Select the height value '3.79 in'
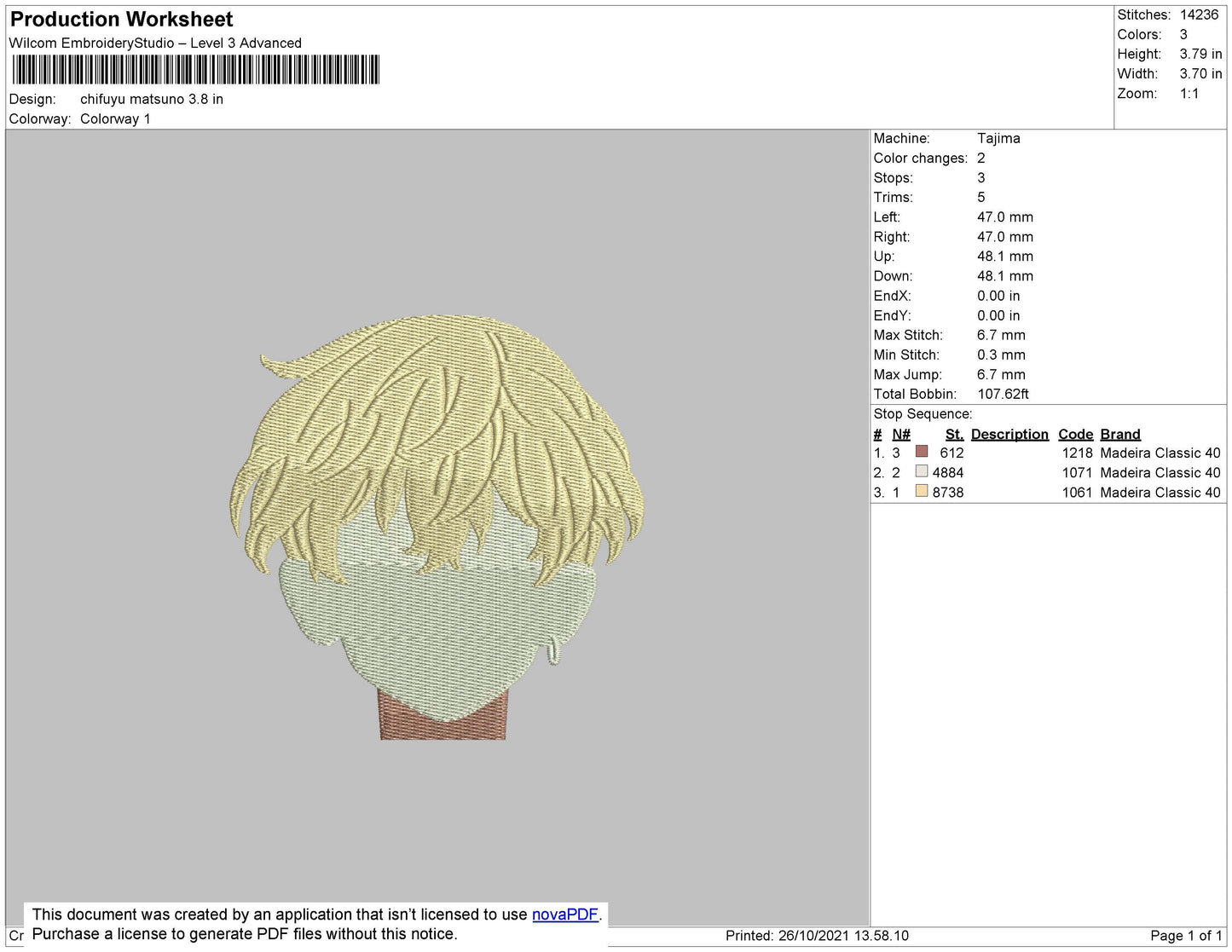 (x=1200, y=55)
